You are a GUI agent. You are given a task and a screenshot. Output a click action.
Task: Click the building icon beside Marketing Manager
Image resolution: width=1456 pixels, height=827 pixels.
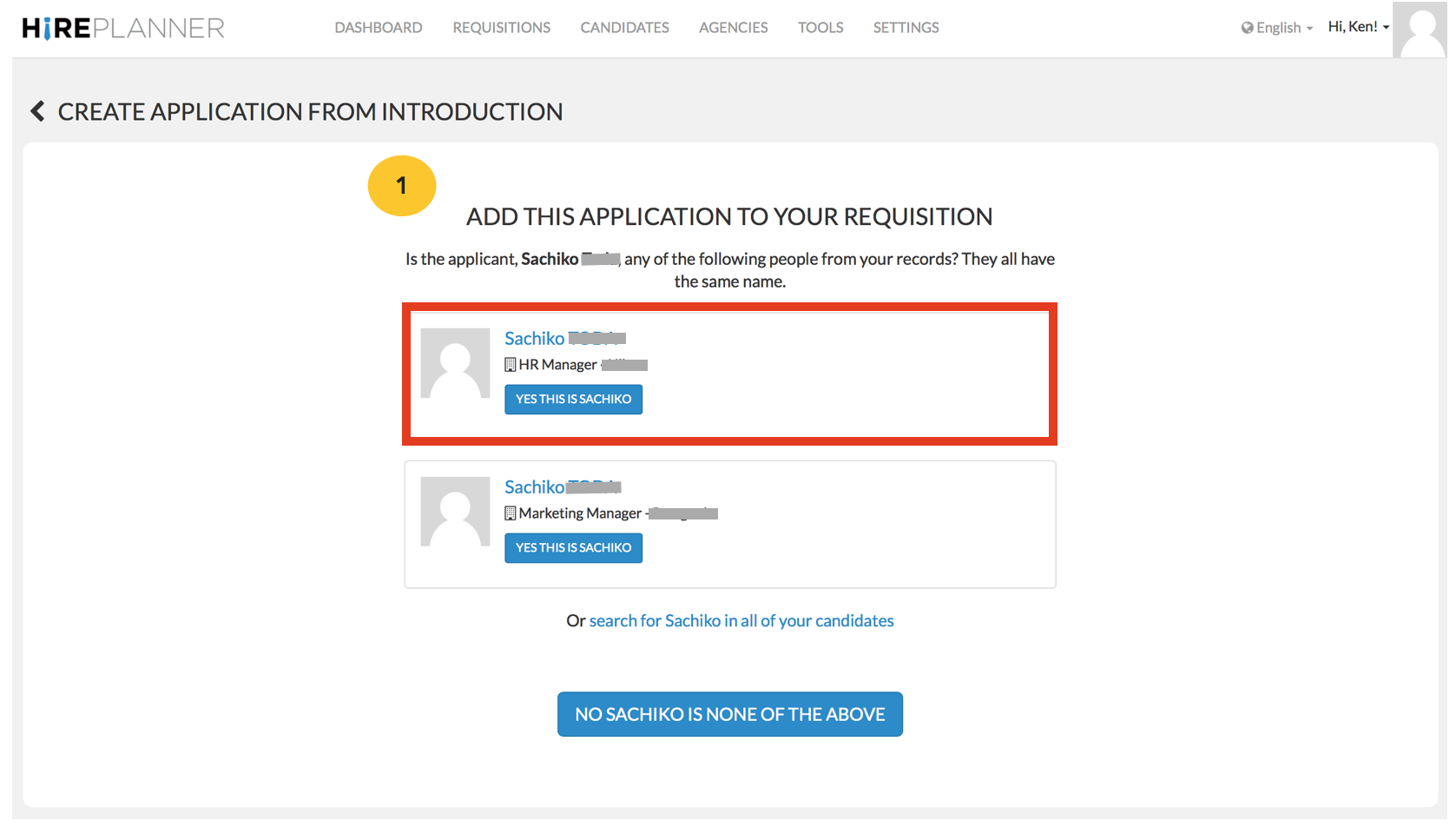[x=511, y=513]
